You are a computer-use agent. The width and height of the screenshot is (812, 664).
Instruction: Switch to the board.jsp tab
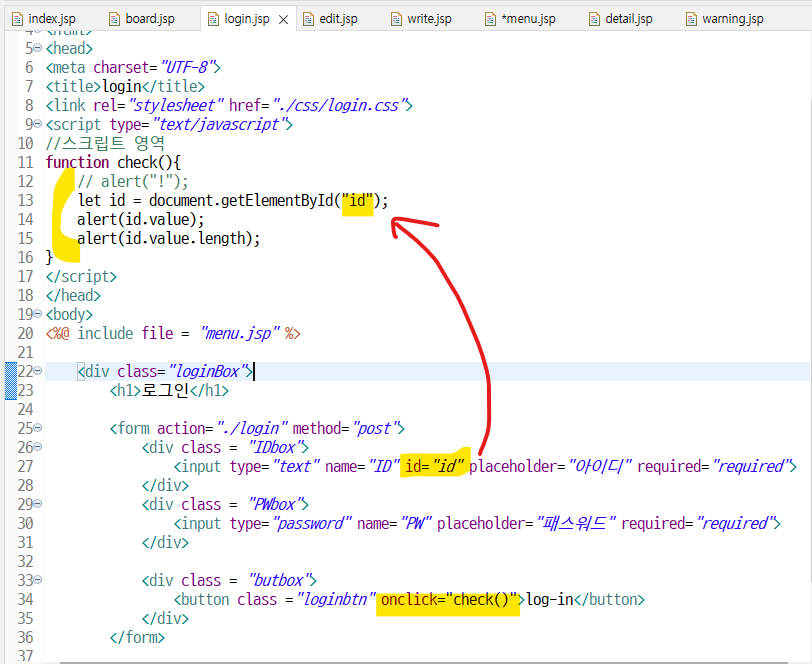(142, 19)
